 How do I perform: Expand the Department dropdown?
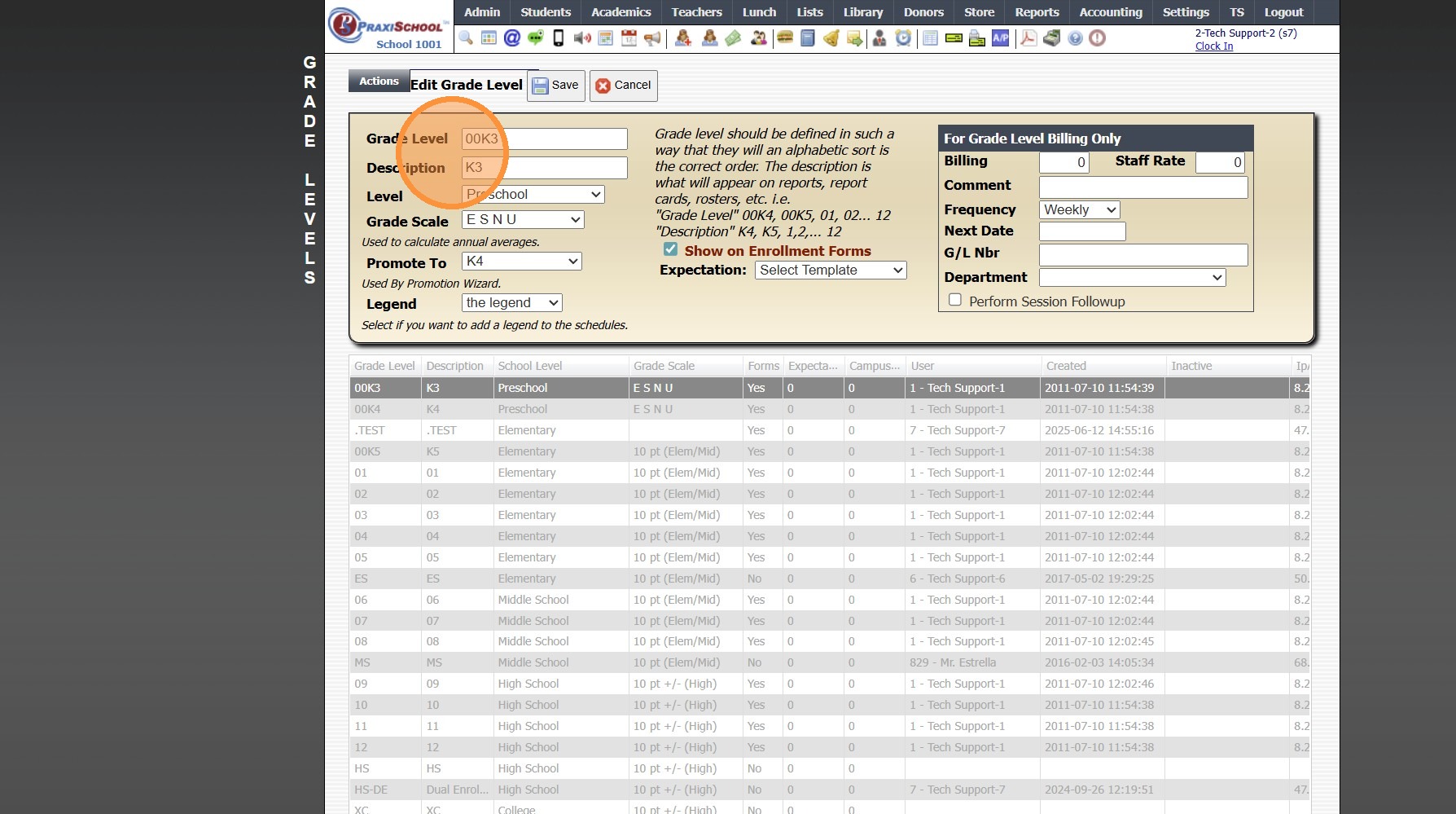pos(1133,278)
